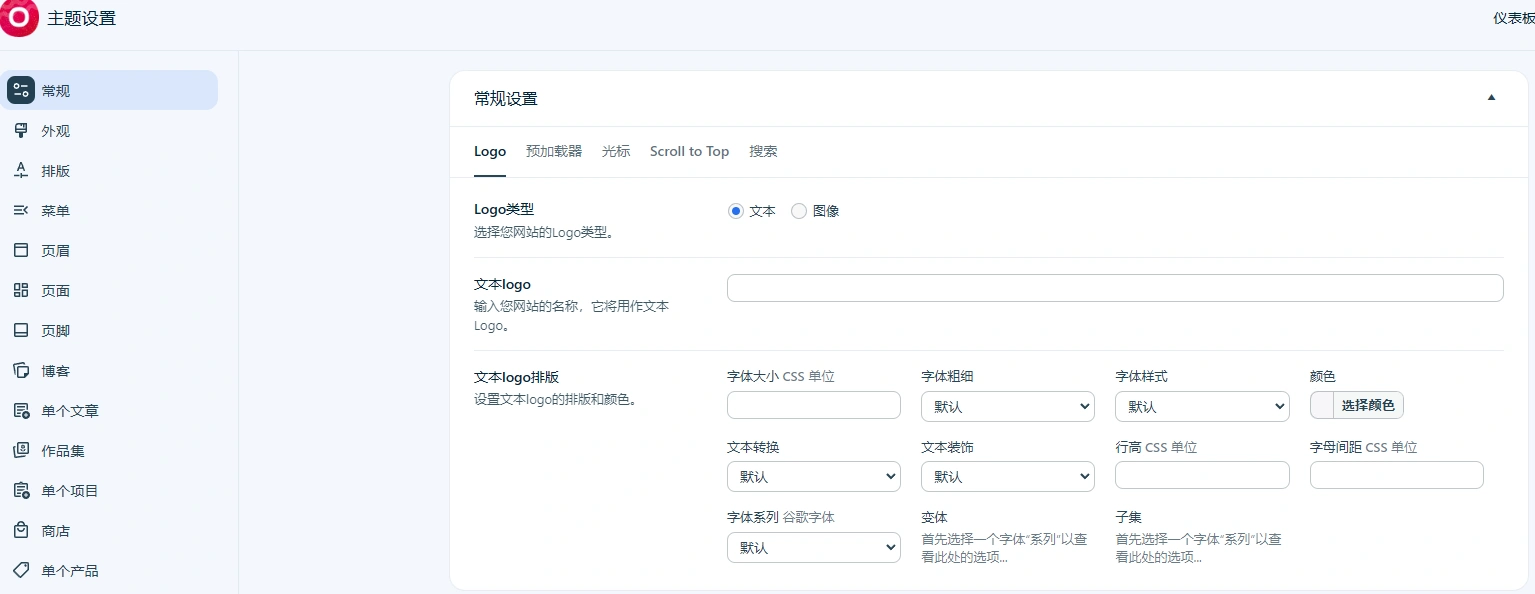Expand the 字体系列 Google font dropdown
The height and width of the screenshot is (594, 1535).
click(x=813, y=547)
